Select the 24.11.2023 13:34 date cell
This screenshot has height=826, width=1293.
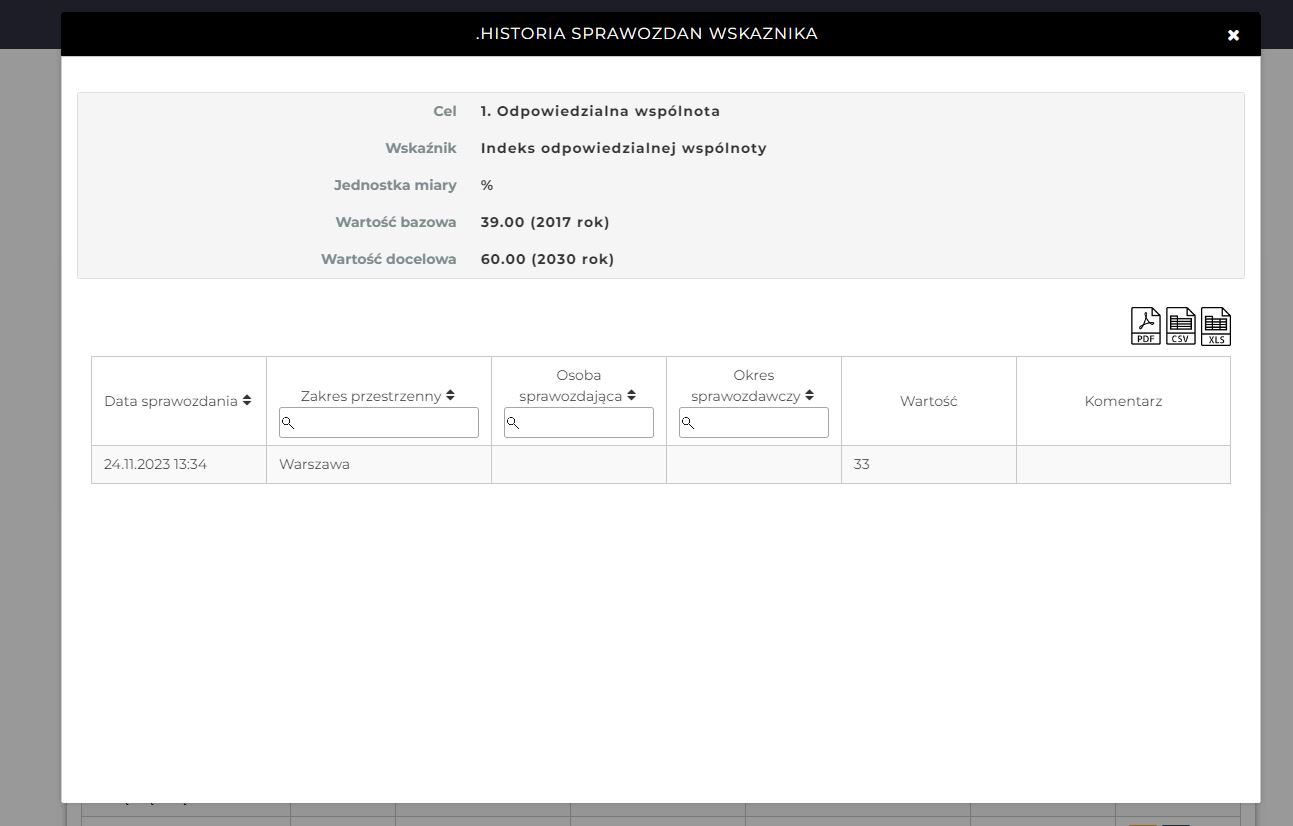click(156, 464)
